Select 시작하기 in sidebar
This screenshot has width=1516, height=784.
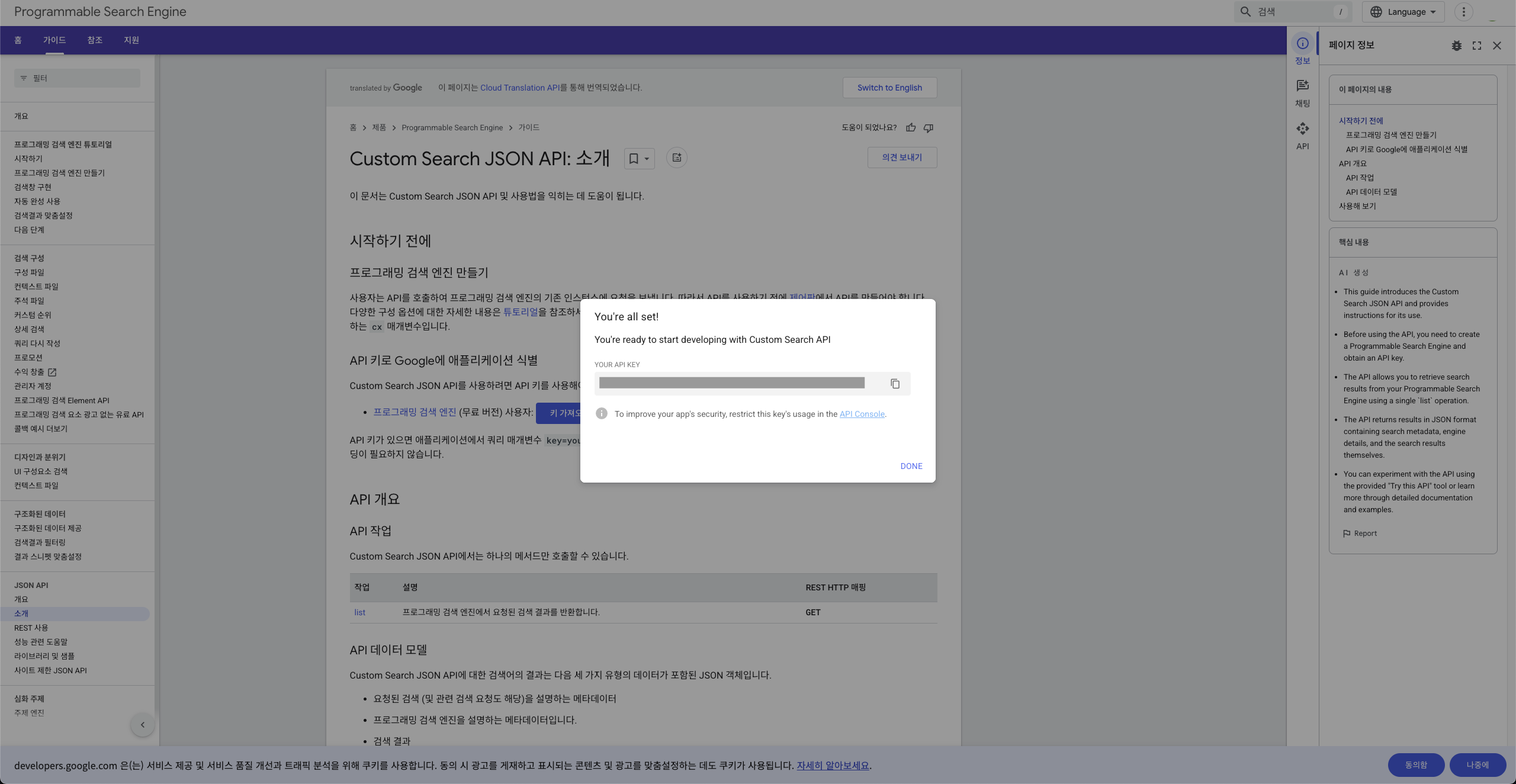pyautogui.click(x=28, y=159)
